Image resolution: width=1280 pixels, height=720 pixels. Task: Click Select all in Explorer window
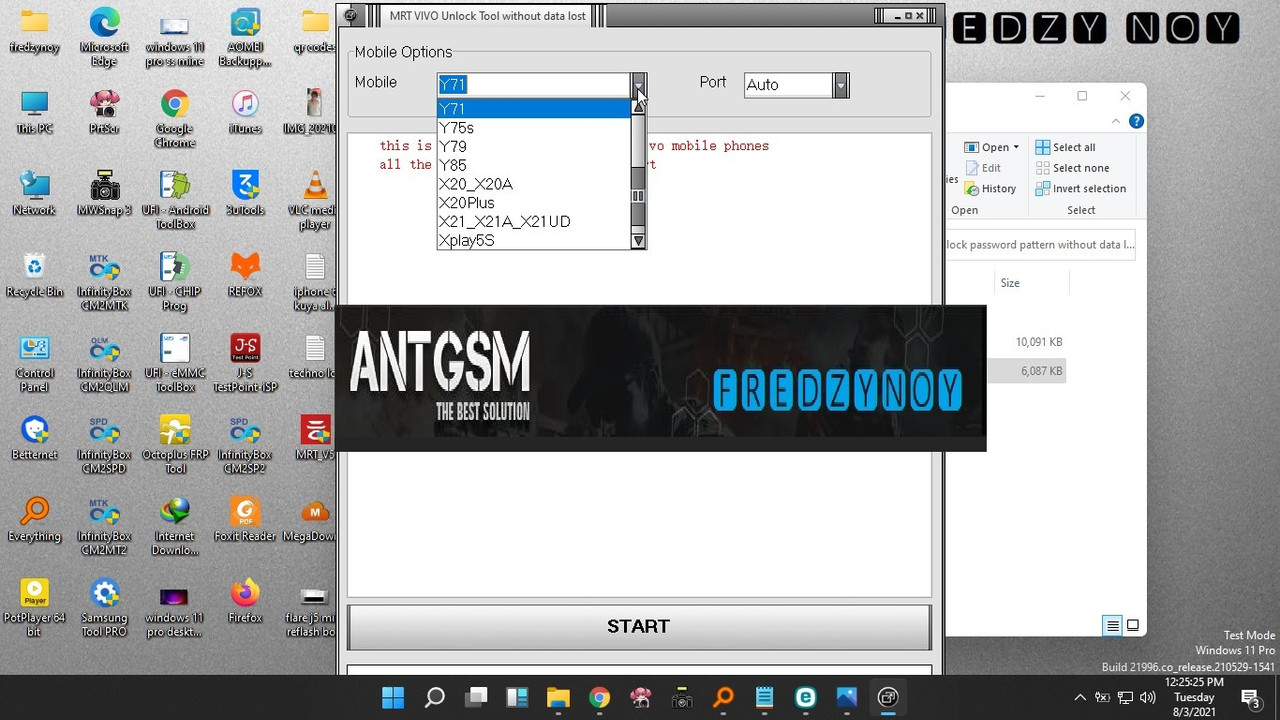1065,147
